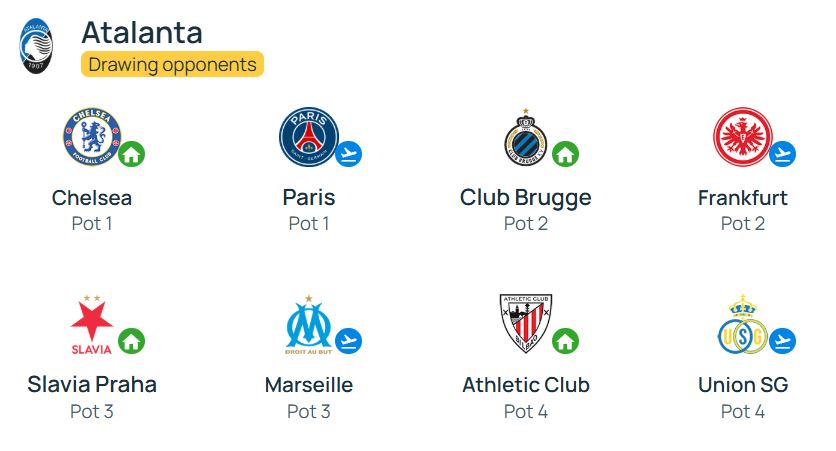Open the Marseille club logo
The height and width of the screenshot is (451, 836).
pyautogui.click(x=309, y=325)
